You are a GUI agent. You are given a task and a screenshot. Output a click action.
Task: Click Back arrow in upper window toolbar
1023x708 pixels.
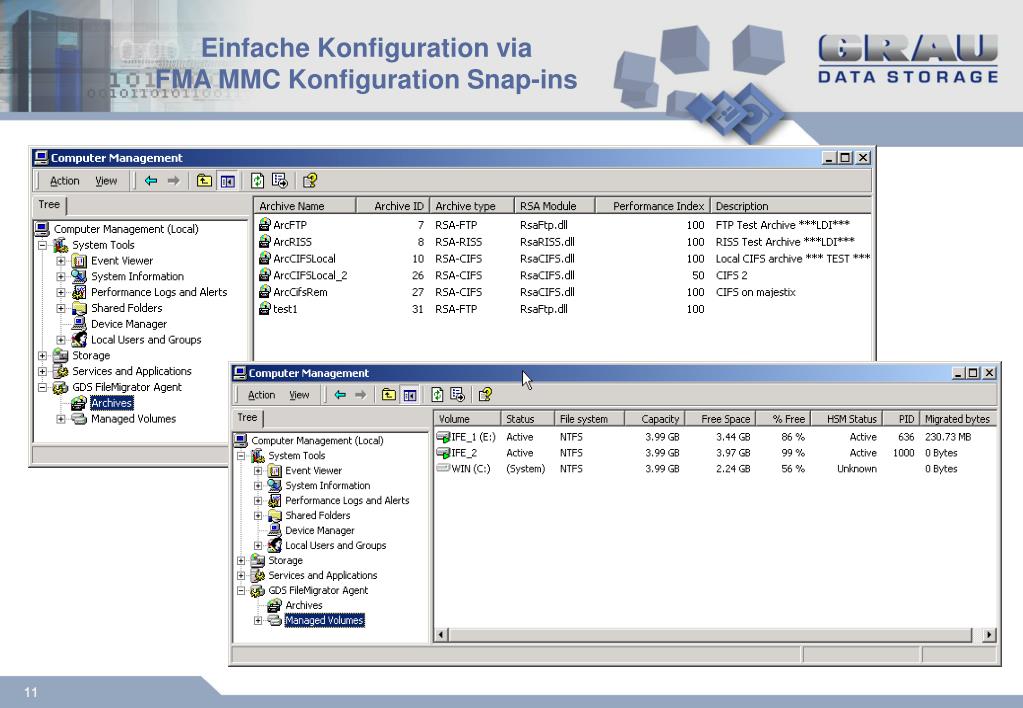tap(151, 181)
